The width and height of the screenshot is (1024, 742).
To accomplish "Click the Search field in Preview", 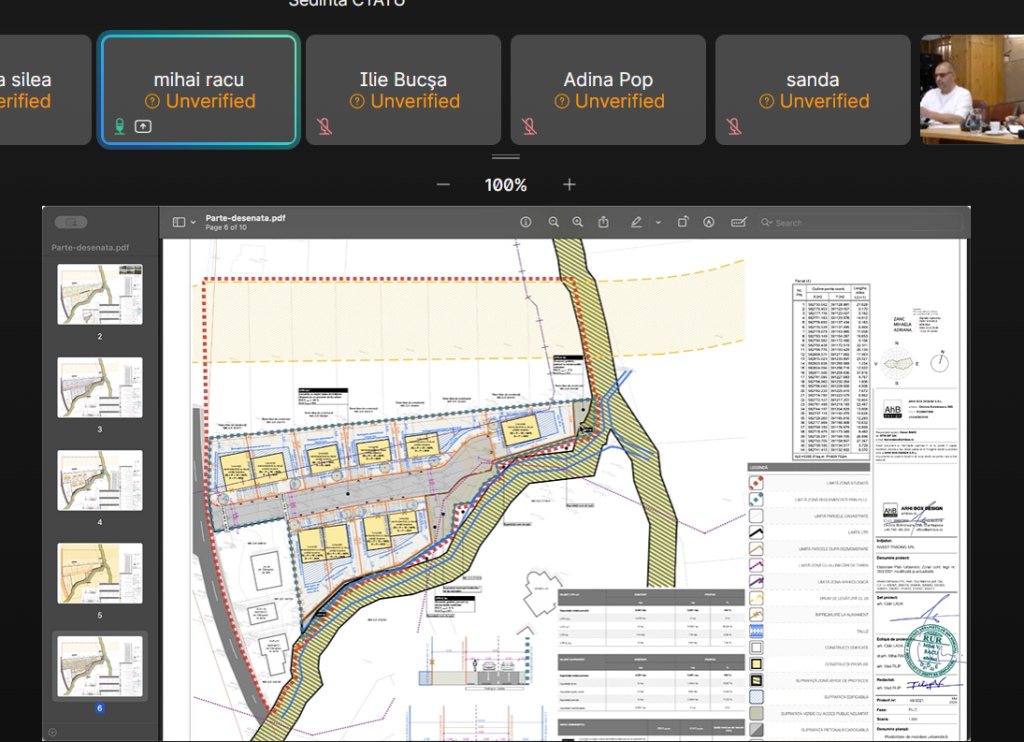I will pyautogui.click(x=860, y=223).
